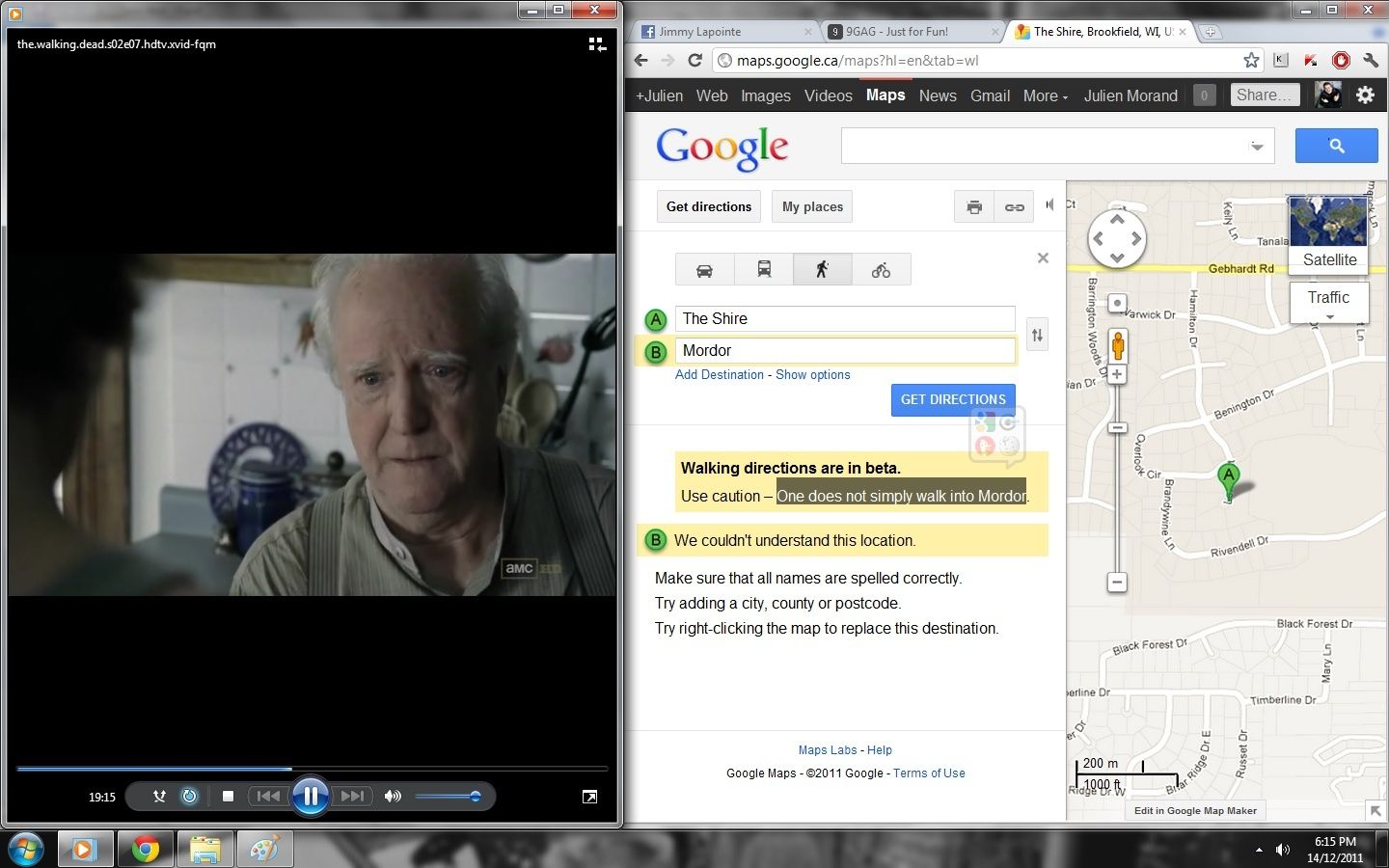
Task: Go back in Chrome browser
Action: (x=641, y=60)
